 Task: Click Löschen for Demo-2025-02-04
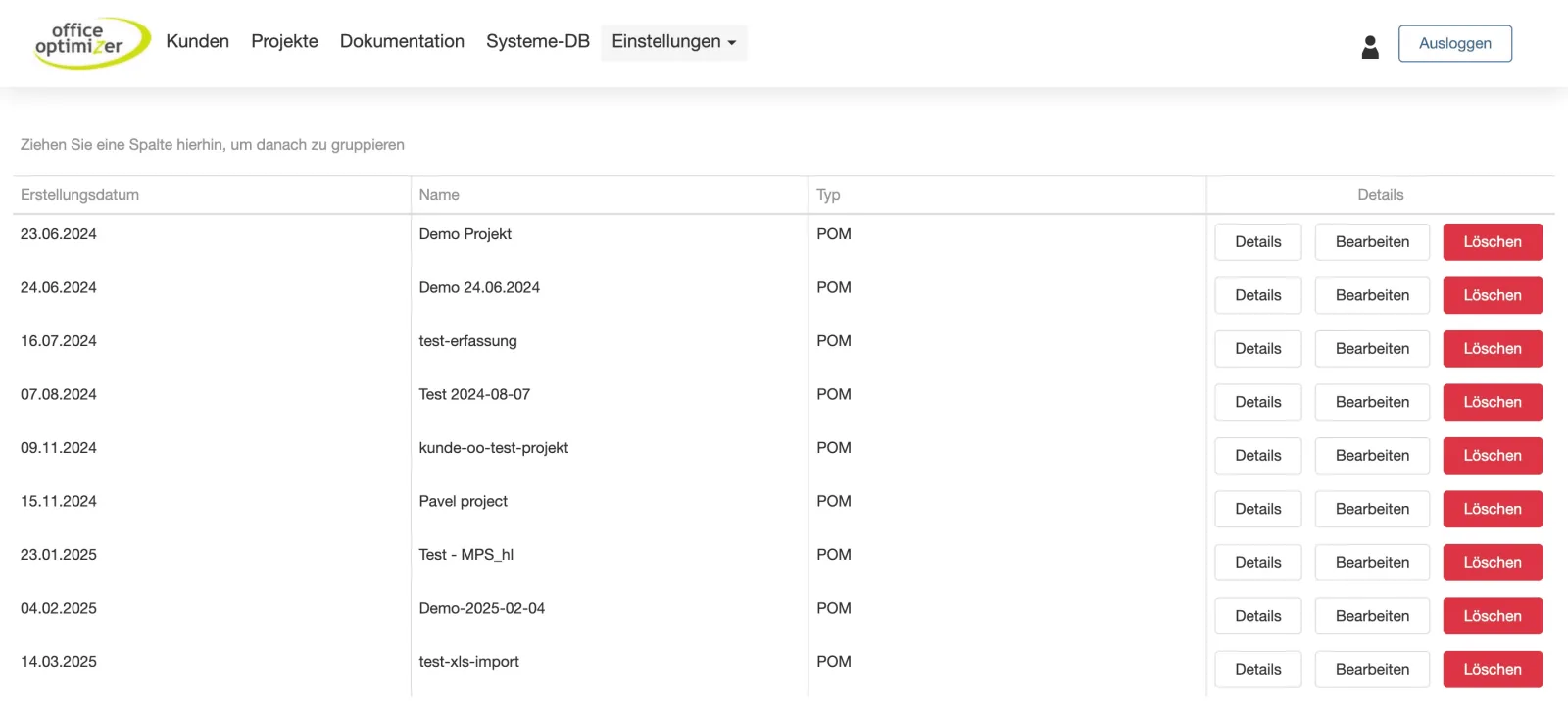click(x=1493, y=616)
